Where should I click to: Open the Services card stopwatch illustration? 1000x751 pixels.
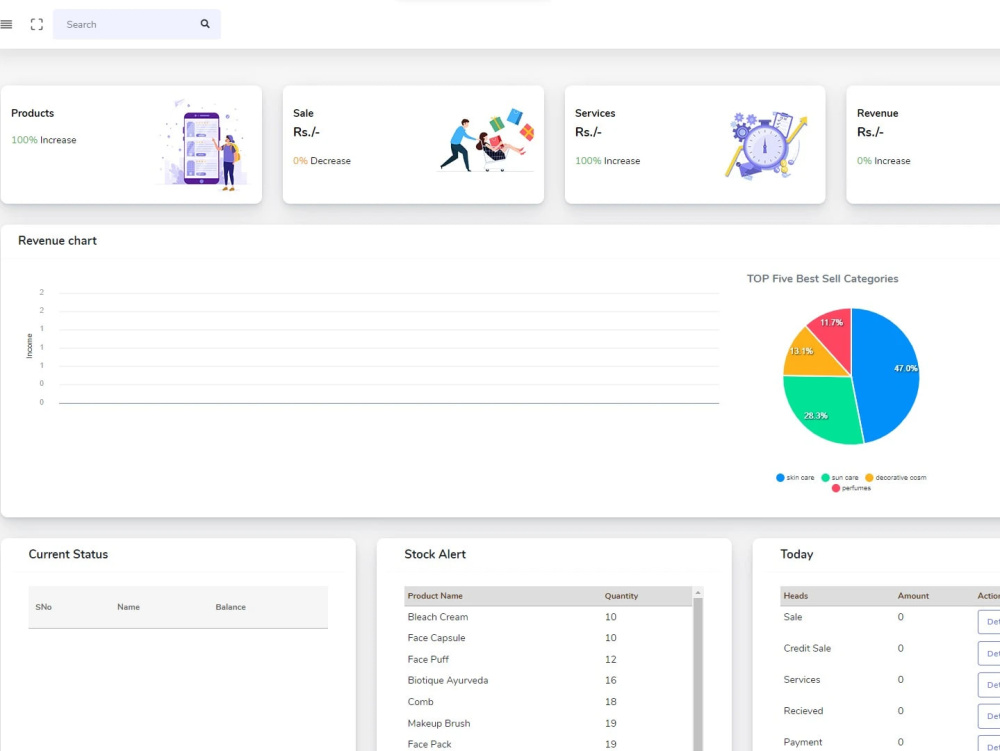[765, 145]
